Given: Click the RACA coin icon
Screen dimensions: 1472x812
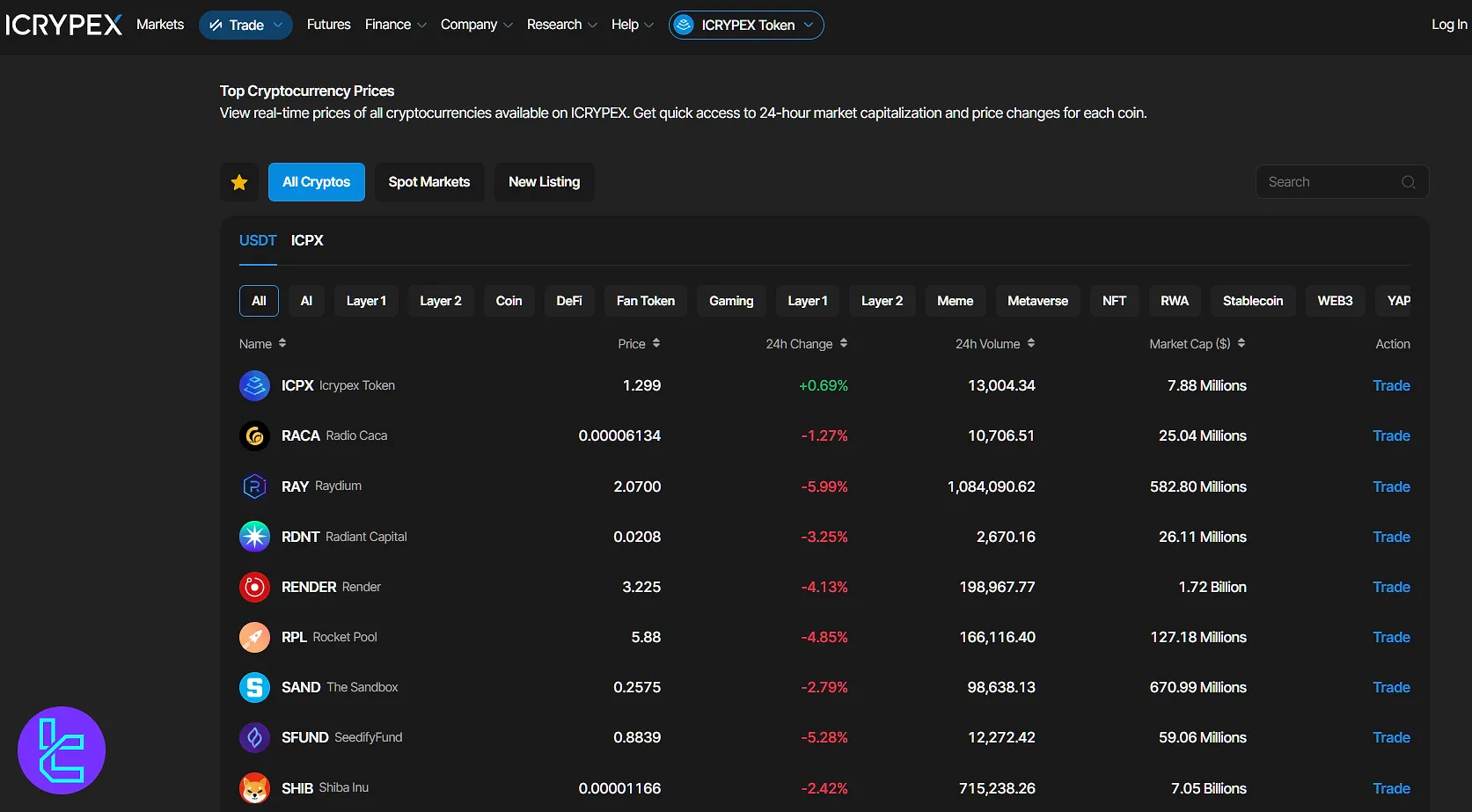Looking at the screenshot, I should (x=254, y=435).
